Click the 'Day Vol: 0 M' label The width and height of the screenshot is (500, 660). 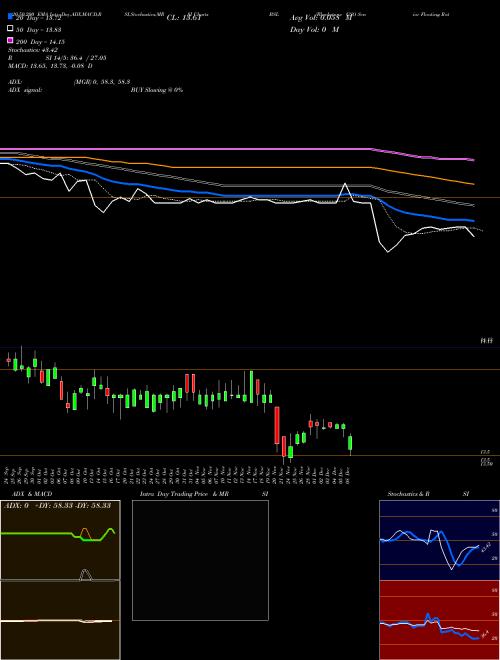point(314,29)
